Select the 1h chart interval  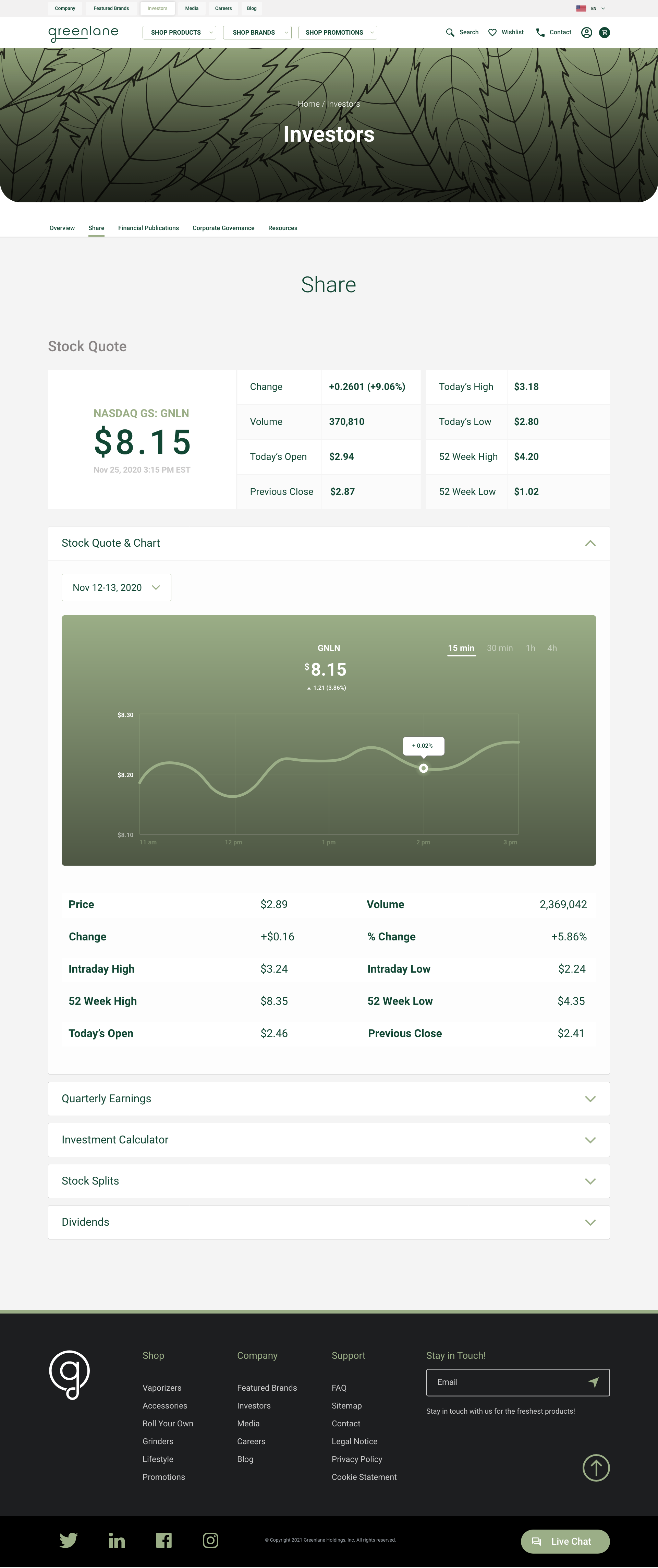click(531, 648)
